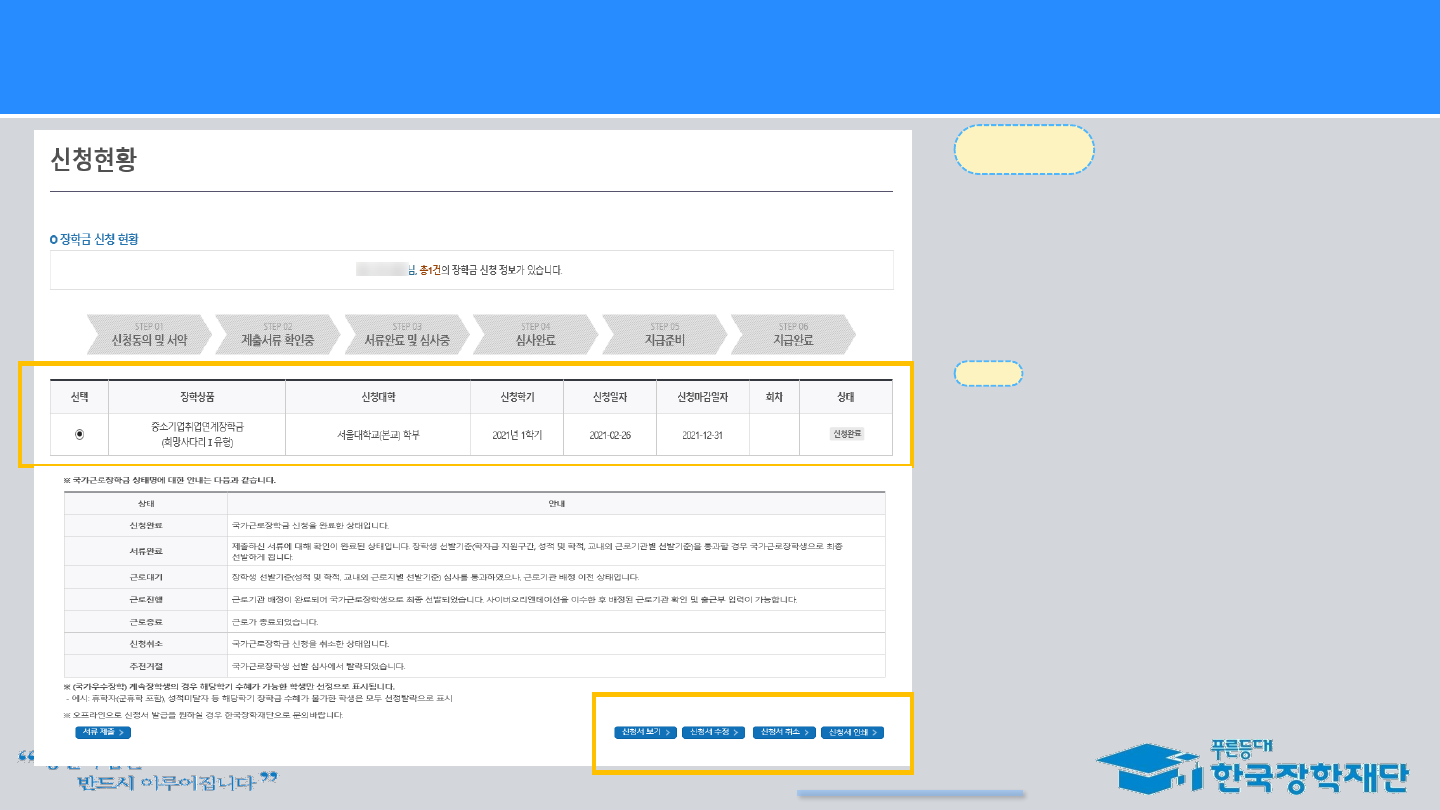Click the 장학상품 column header
This screenshot has width=1440, height=810.
tap(197, 397)
